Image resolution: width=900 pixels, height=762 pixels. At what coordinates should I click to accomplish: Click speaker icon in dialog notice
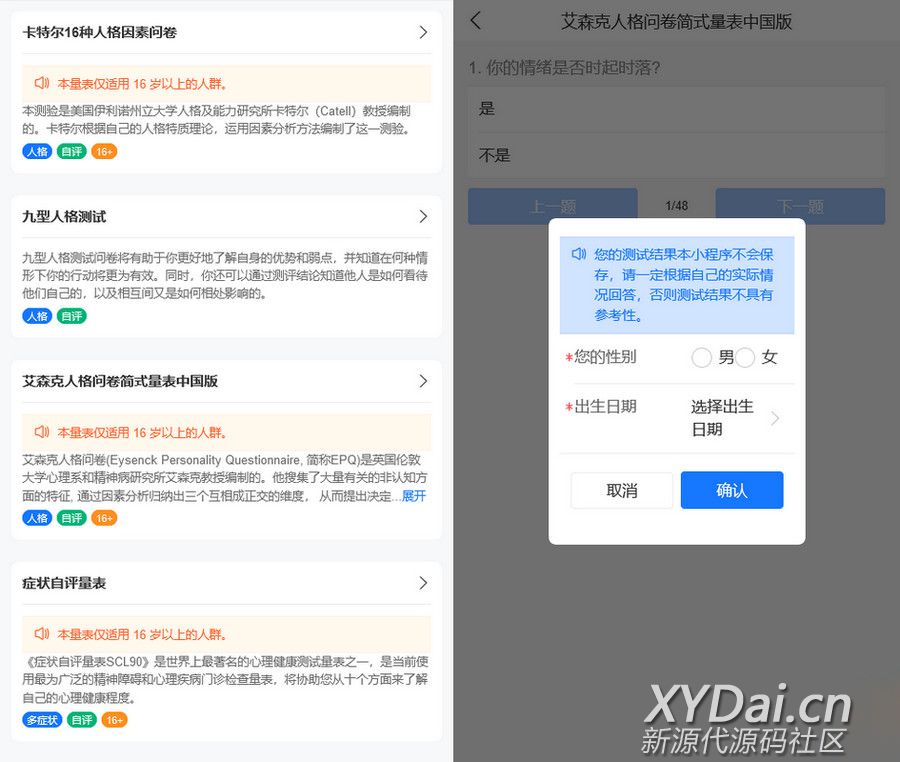coord(579,254)
